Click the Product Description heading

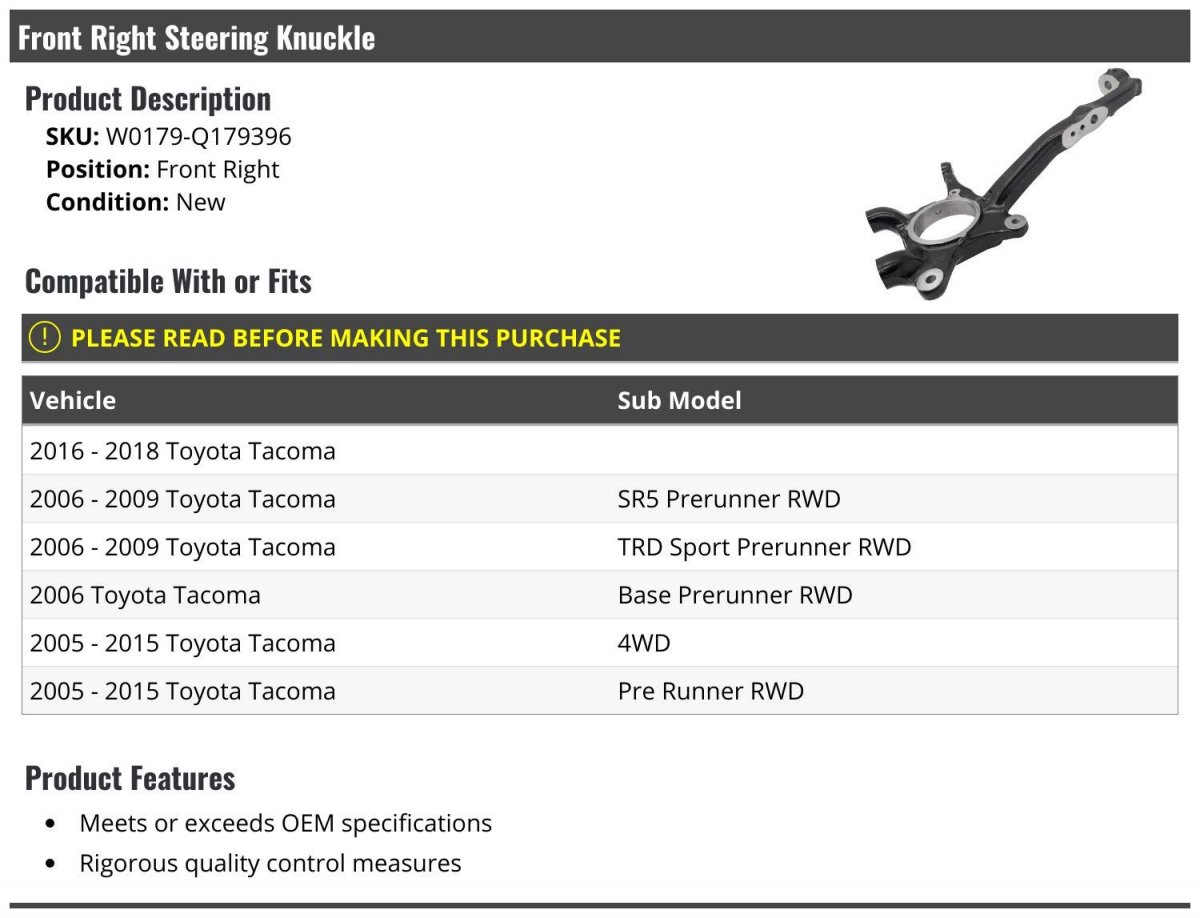[x=148, y=99]
